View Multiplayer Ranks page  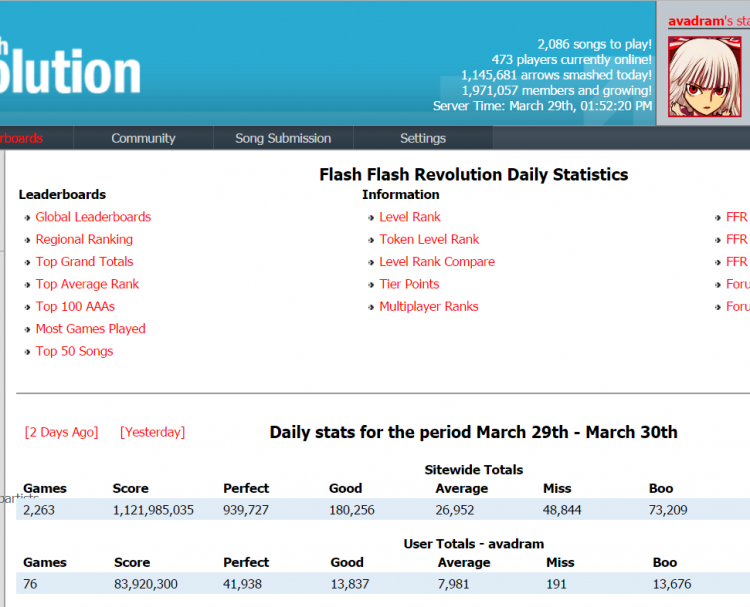[429, 307]
